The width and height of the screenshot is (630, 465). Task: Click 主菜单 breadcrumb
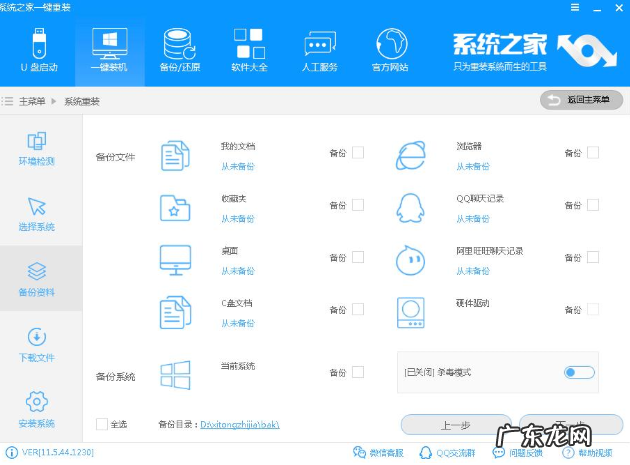tap(32, 101)
